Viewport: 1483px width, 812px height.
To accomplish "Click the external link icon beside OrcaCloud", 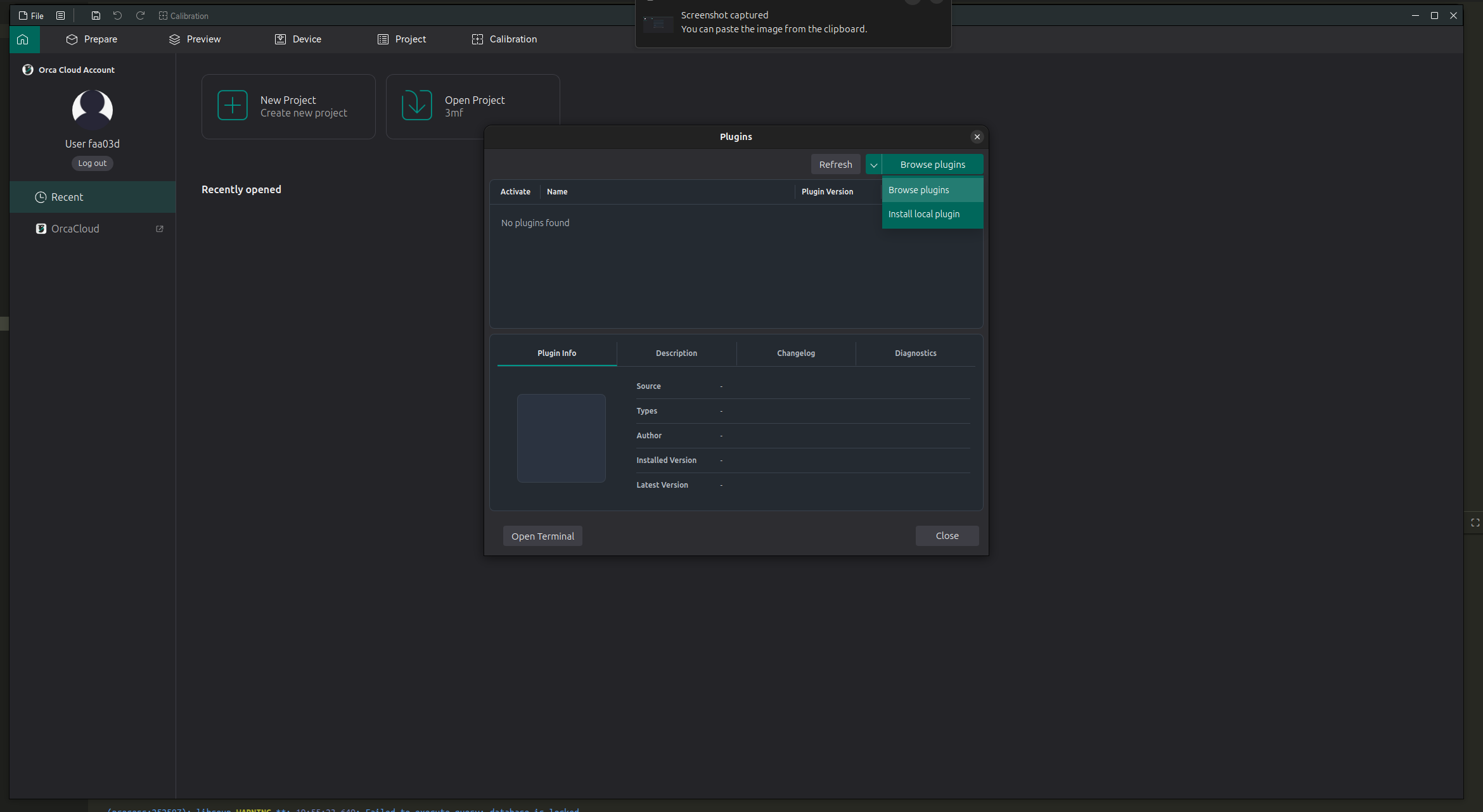I will click(x=160, y=229).
